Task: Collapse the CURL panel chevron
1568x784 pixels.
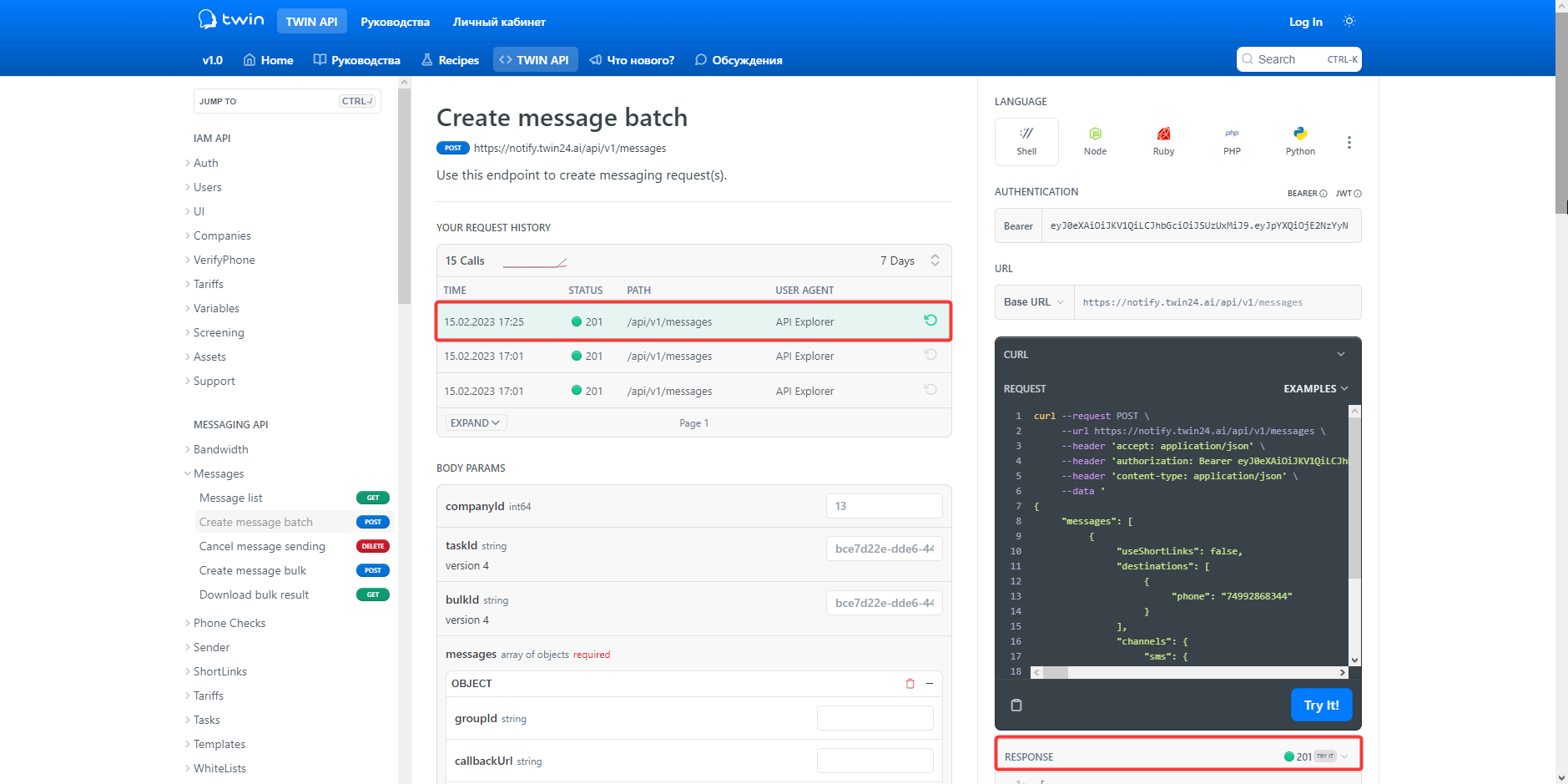Action: click(x=1341, y=354)
